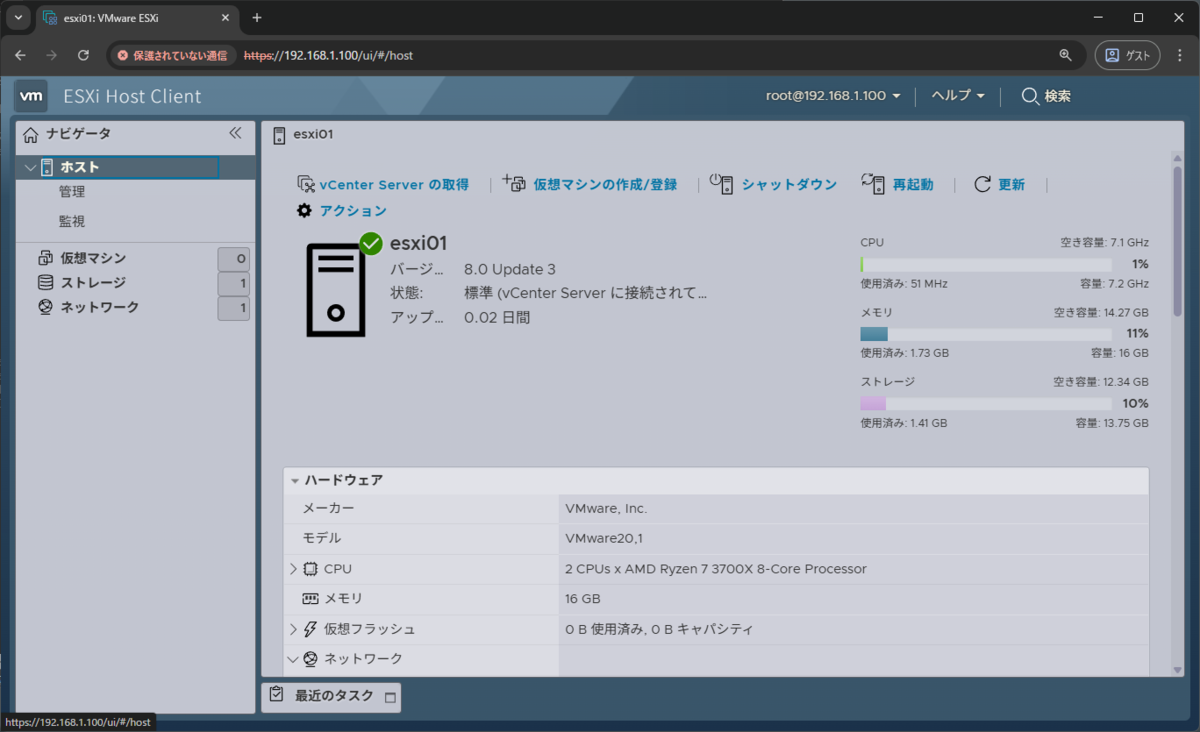Maximize the recent tasks panel icon
Image resolution: width=1200 pixels, height=732 pixels.
pos(390,697)
